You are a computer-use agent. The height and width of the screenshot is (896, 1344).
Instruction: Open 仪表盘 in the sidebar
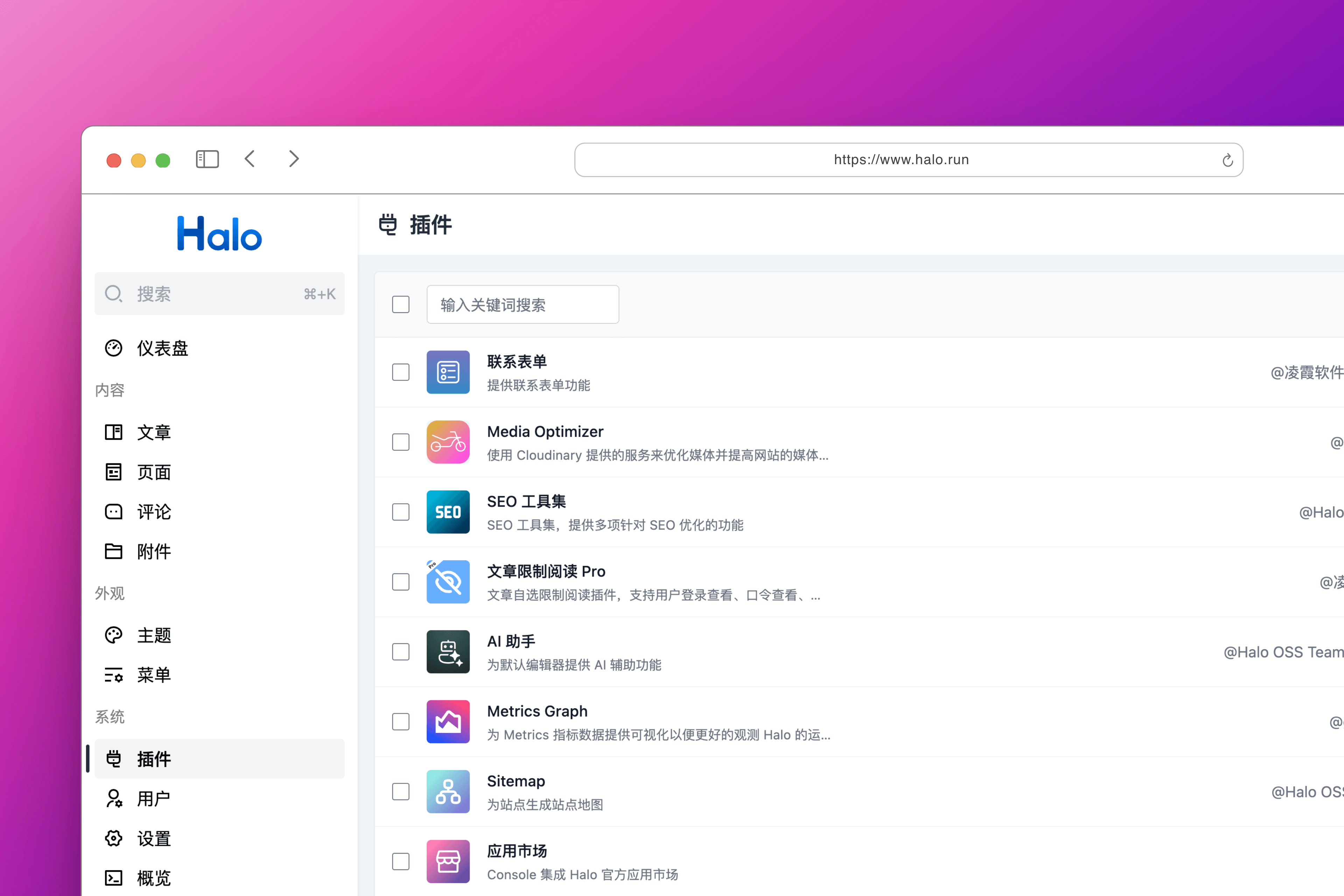tap(219, 348)
